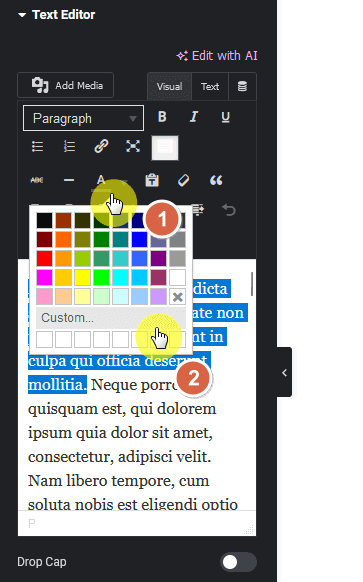Click the paste as text clipboard icon
The height and width of the screenshot is (582, 363).
(152, 180)
